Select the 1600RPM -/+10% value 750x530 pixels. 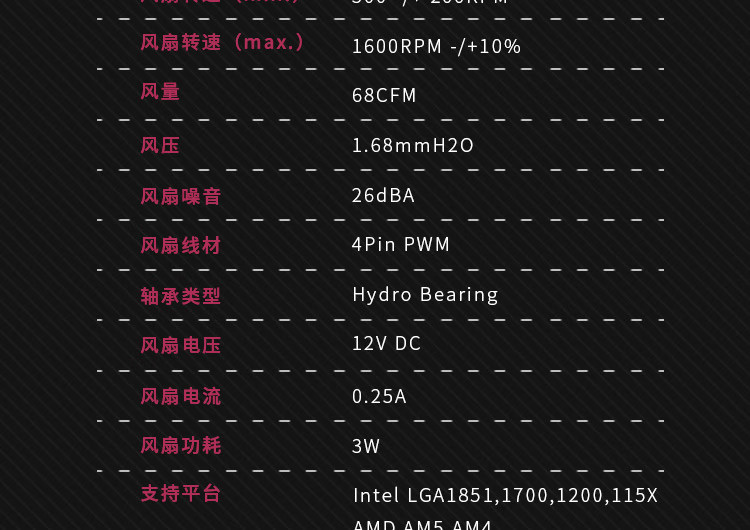(x=436, y=46)
